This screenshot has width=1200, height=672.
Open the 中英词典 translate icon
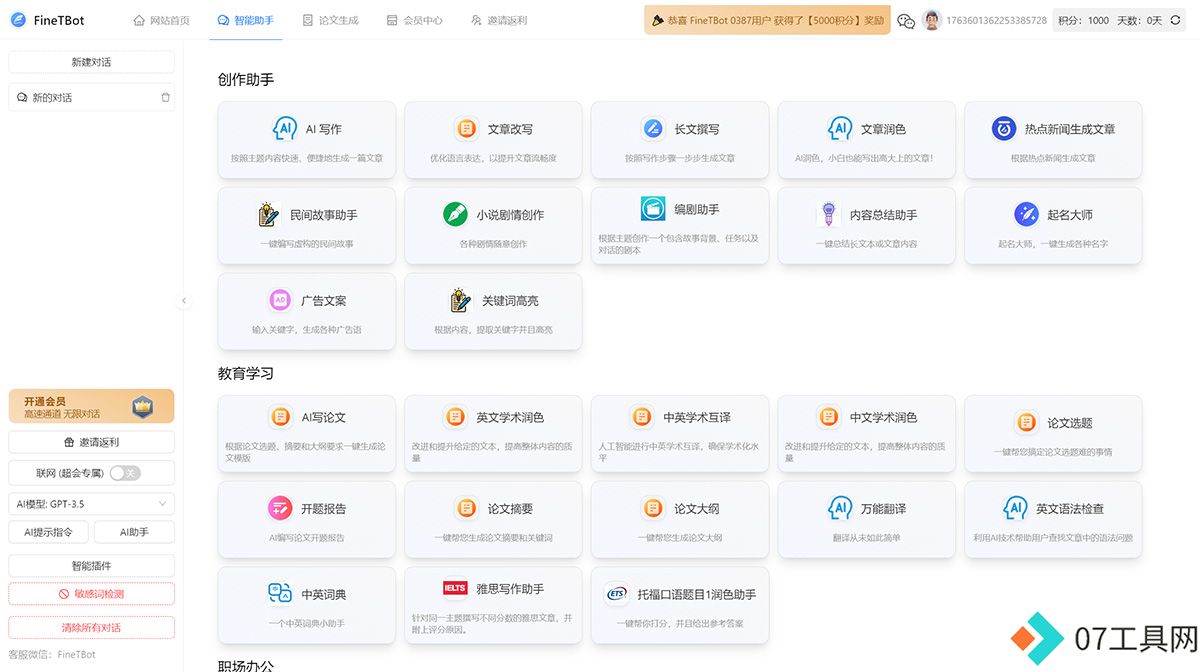[280, 594]
